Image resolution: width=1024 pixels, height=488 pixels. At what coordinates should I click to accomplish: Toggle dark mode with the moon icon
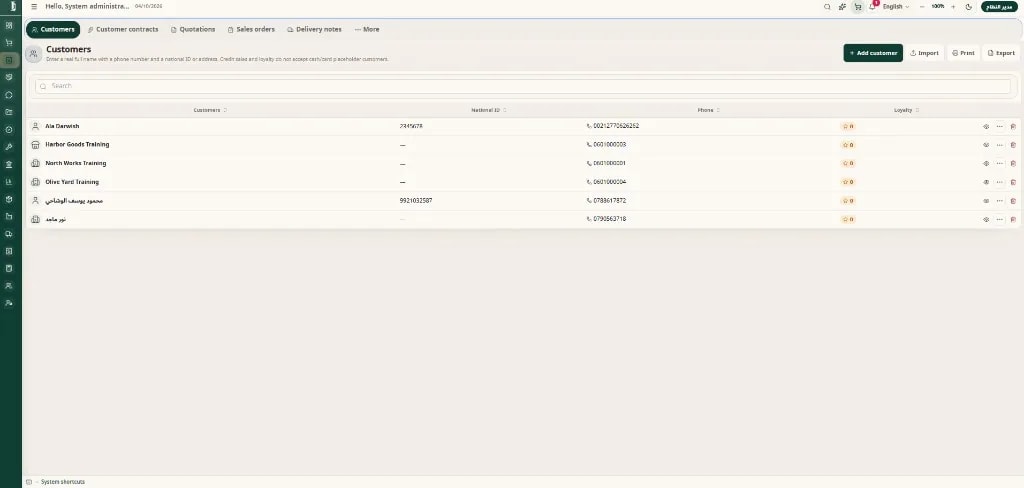(968, 7)
